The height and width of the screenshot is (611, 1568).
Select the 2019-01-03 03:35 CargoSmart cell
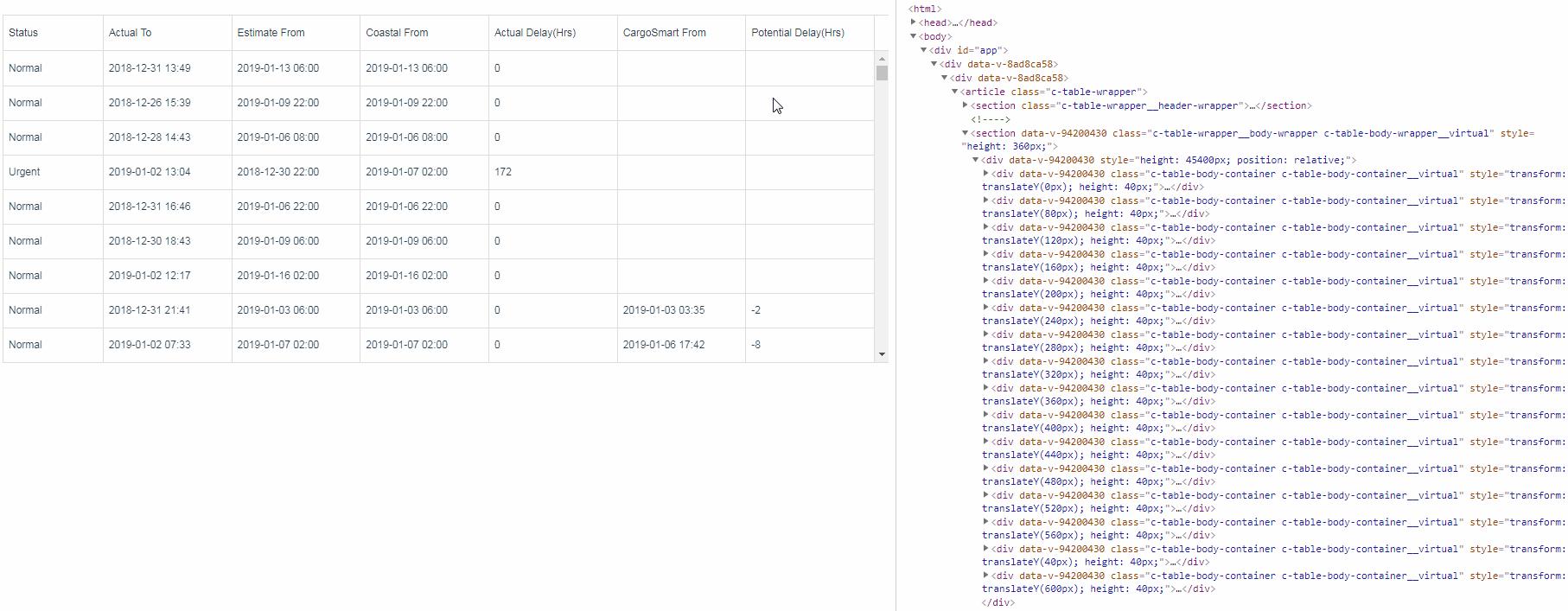(x=663, y=310)
